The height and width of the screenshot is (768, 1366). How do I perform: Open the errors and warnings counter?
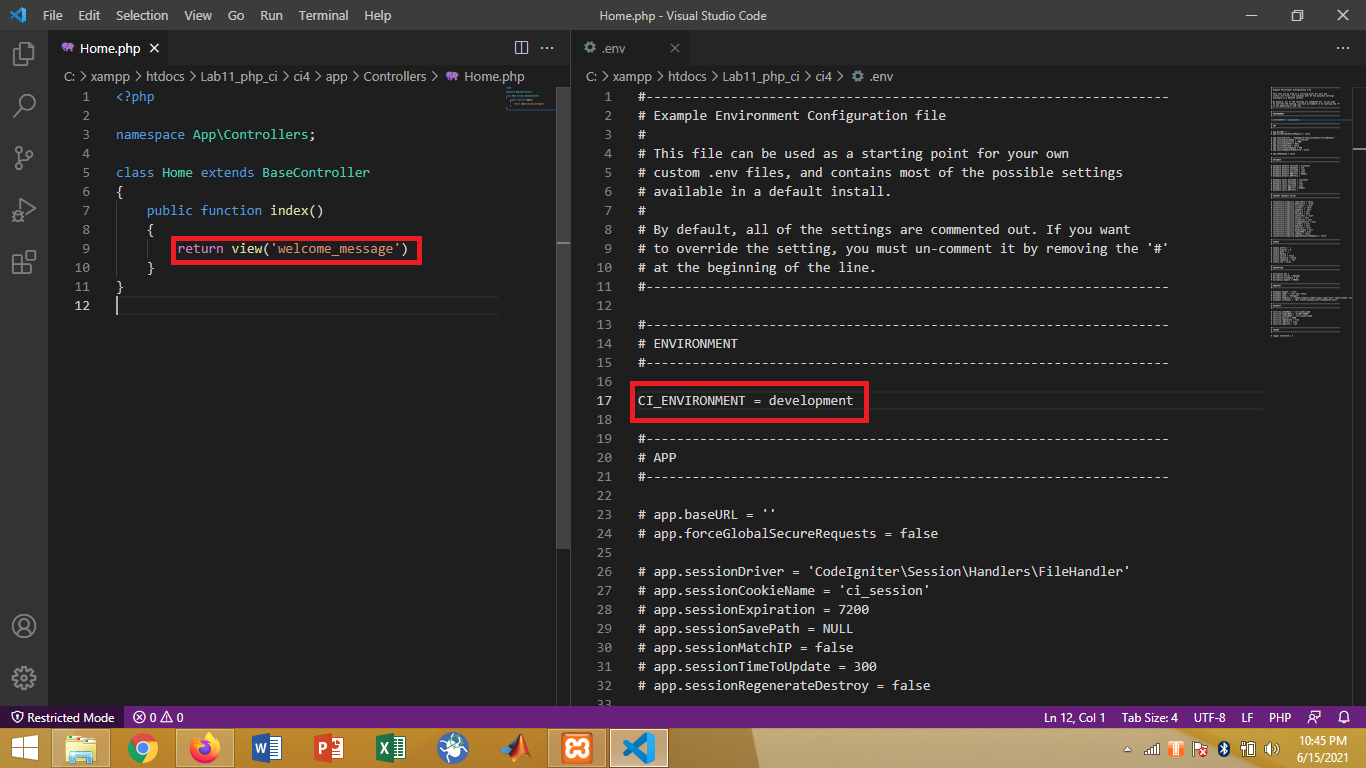pos(158,717)
